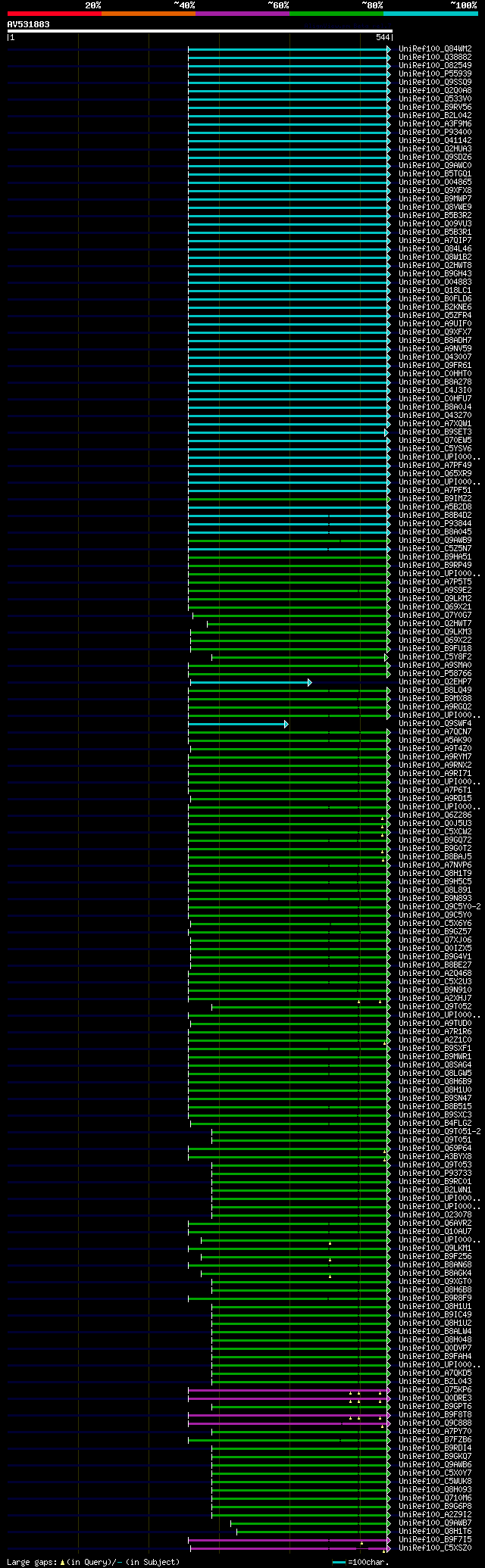Screen dimensions: 485x1568
Task: Select the UniRef100_B8ADH7 label
Action: point(435,341)
